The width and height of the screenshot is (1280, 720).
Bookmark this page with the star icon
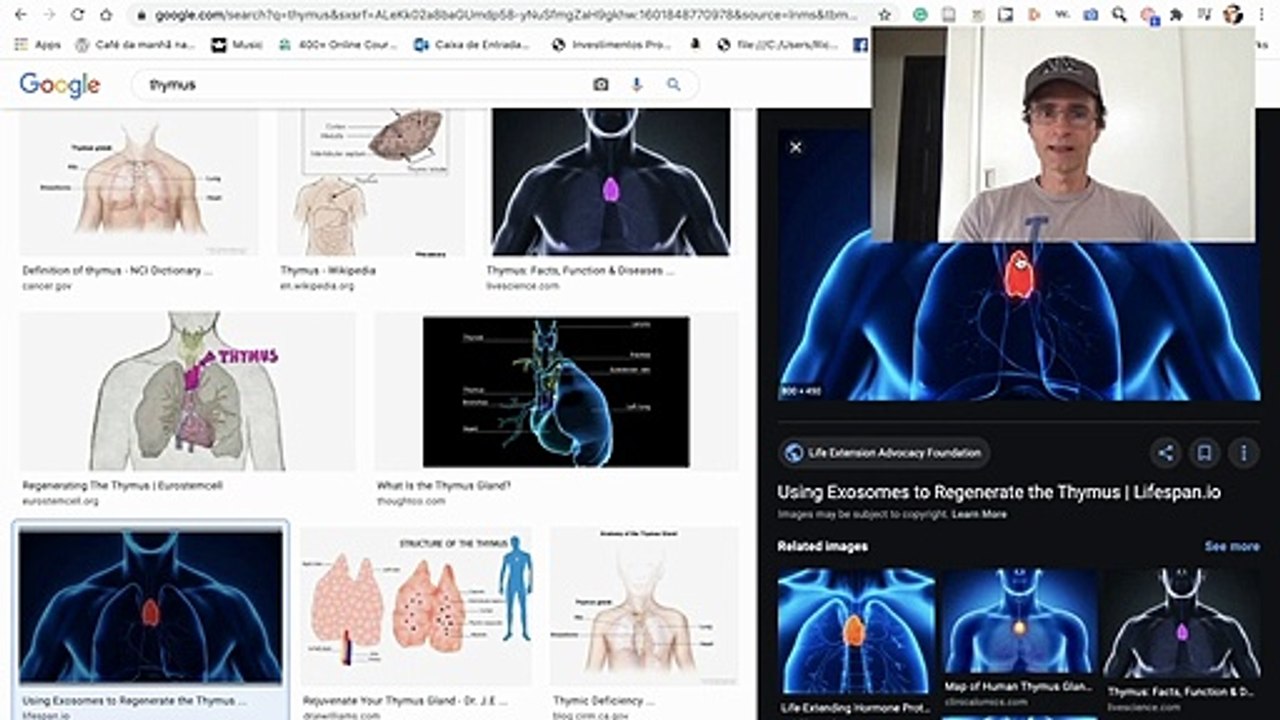(x=884, y=15)
